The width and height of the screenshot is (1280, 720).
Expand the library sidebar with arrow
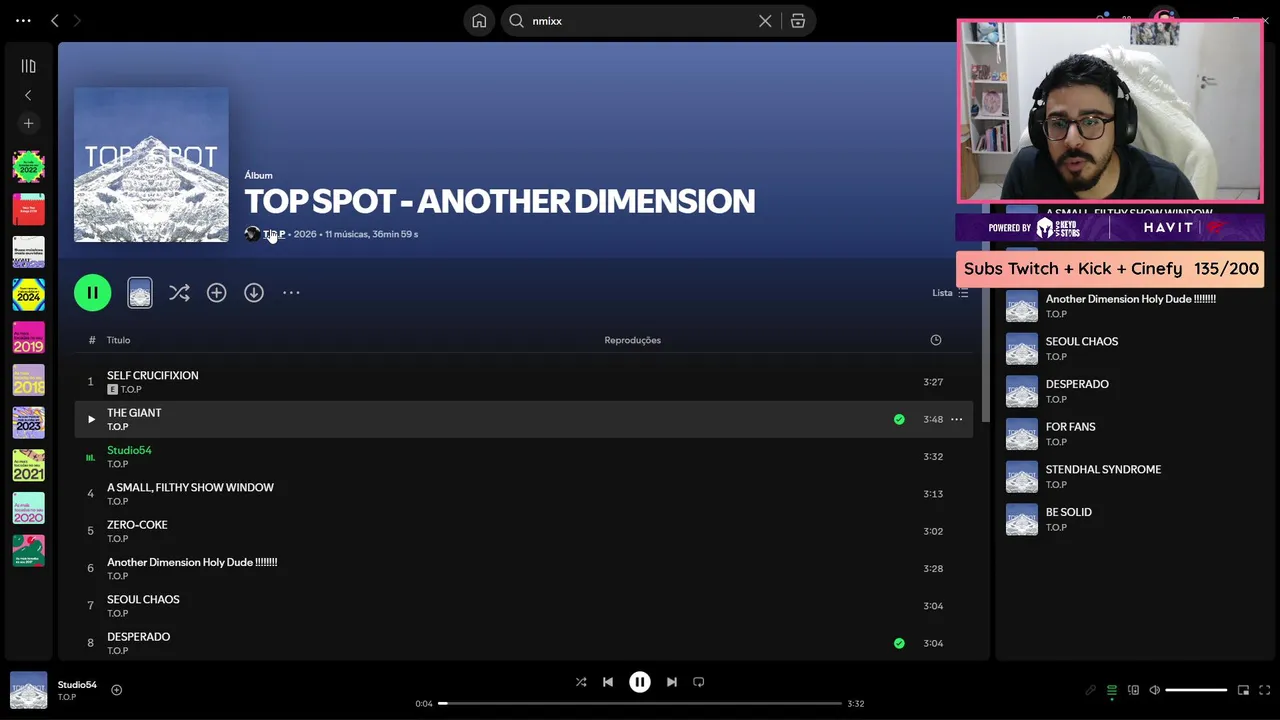coord(28,95)
